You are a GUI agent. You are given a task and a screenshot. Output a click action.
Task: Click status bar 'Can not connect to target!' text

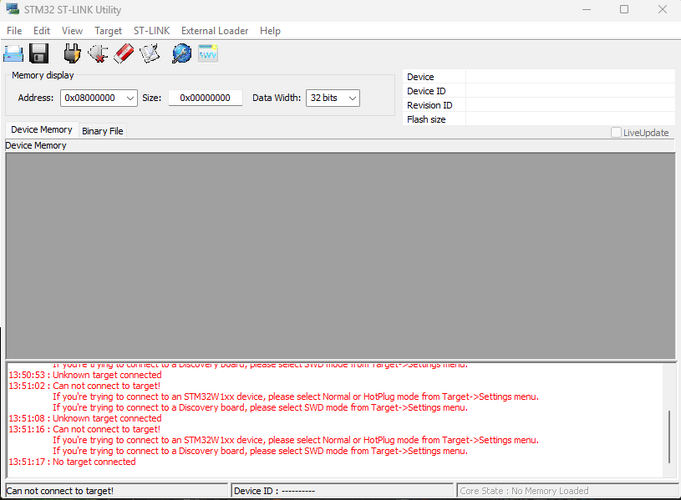(60, 491)
